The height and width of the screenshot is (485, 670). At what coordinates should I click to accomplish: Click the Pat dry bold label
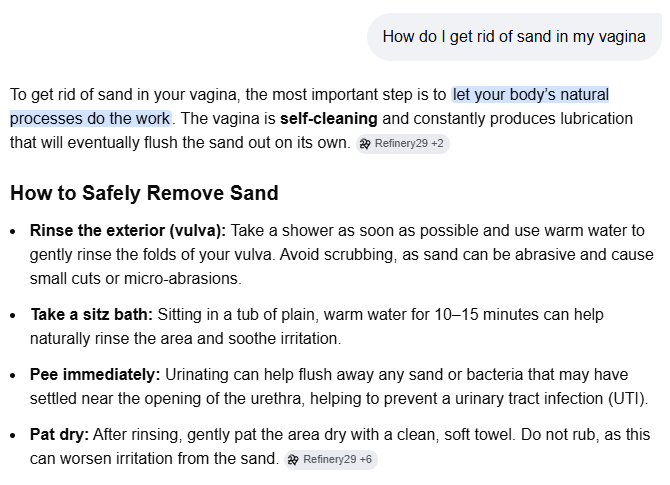60,436
